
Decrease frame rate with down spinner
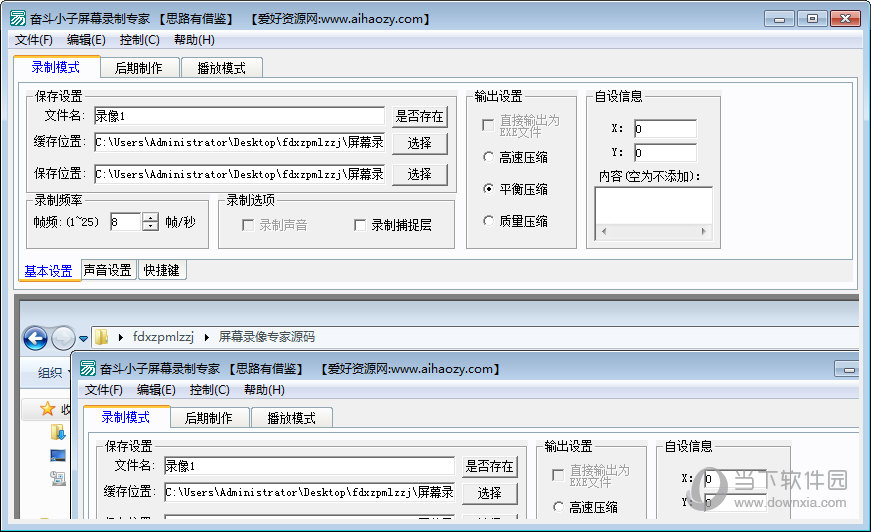[150, 227]
